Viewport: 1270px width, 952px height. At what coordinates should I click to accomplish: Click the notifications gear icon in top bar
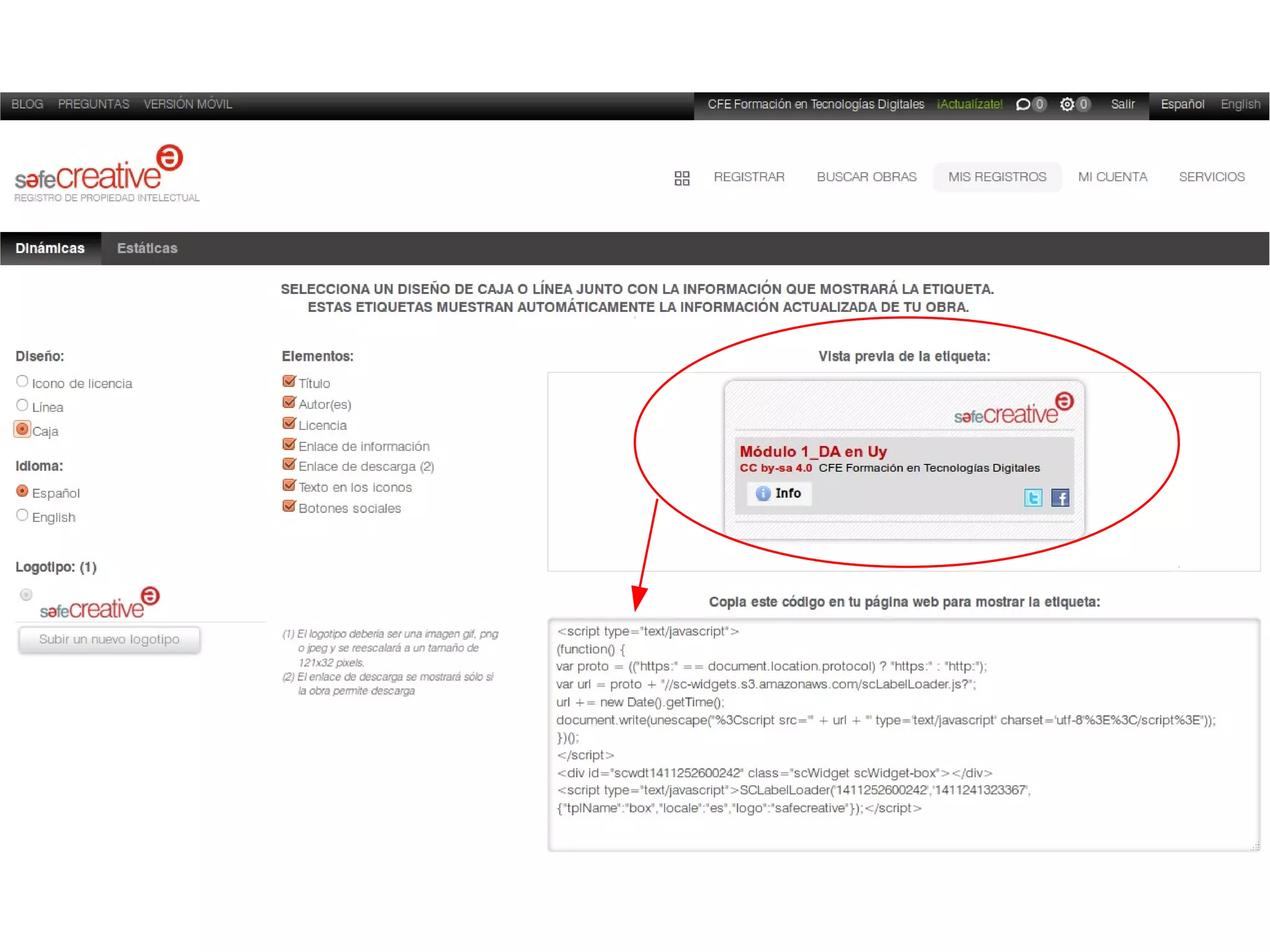[x=1067, y=104]
